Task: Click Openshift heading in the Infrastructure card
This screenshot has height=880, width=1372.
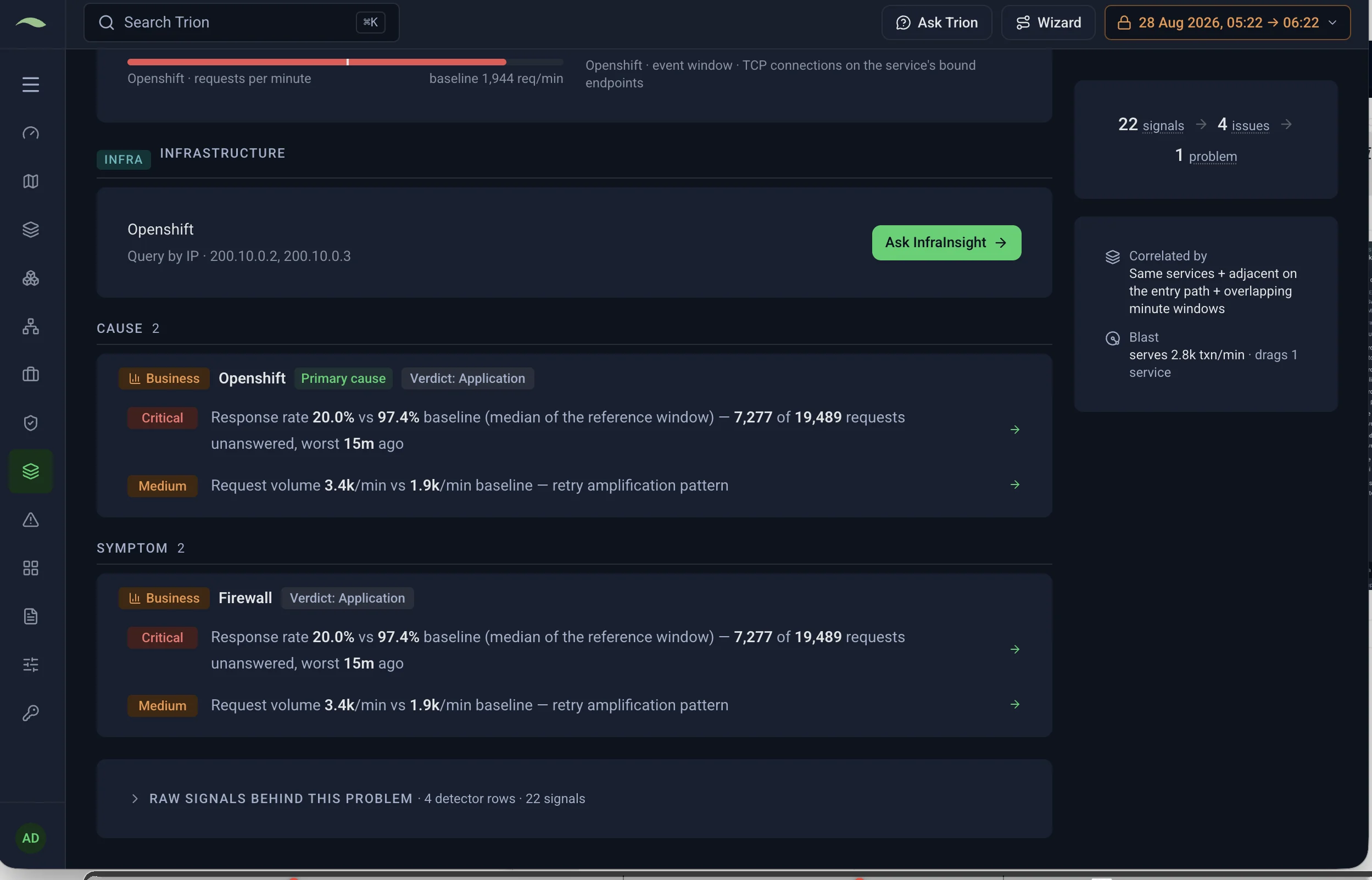Action: pyautogui.click(x=160, y=229)
